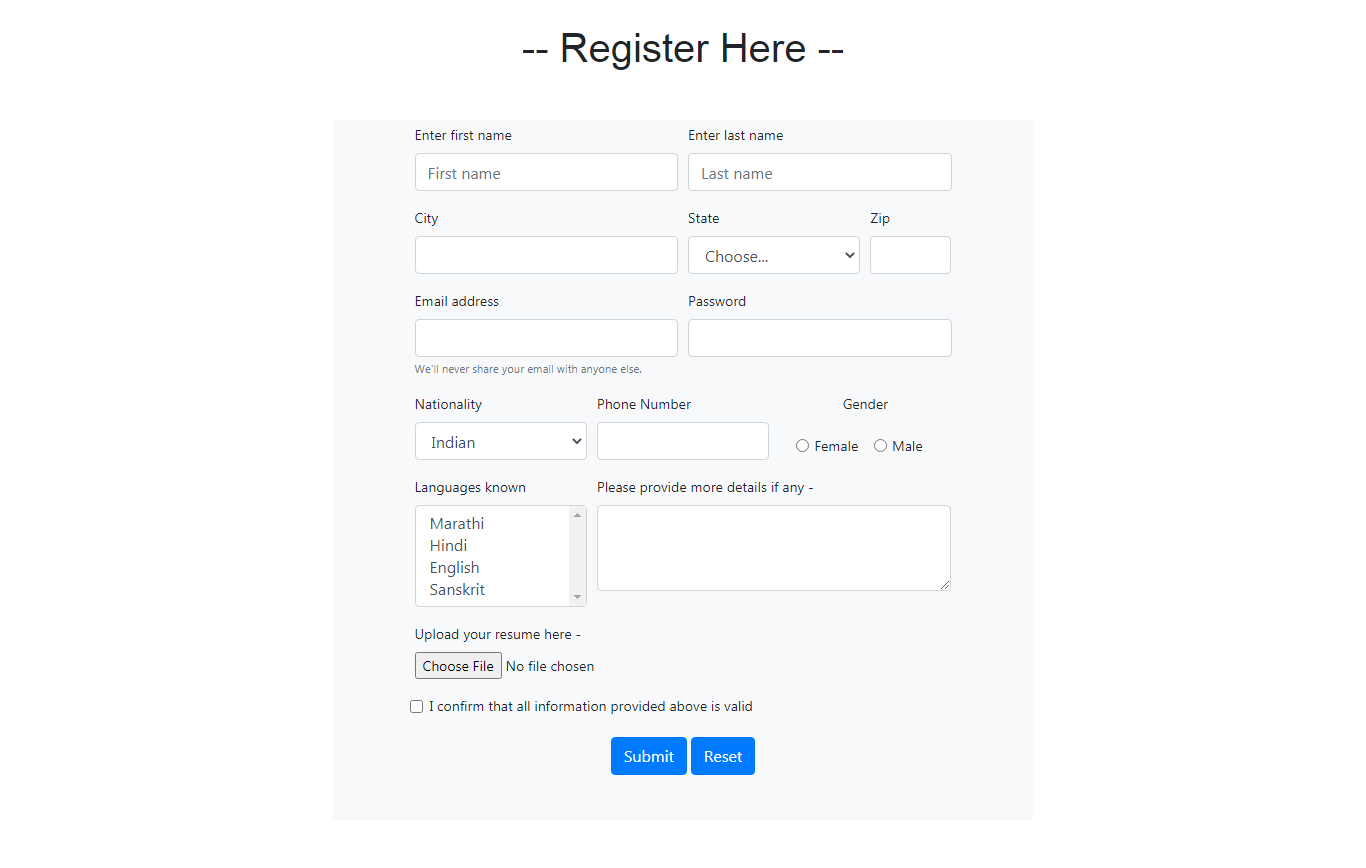The height and width of the screenshot is (868, 1366).
Task: Click the more details text area
Action: (773, 547)
